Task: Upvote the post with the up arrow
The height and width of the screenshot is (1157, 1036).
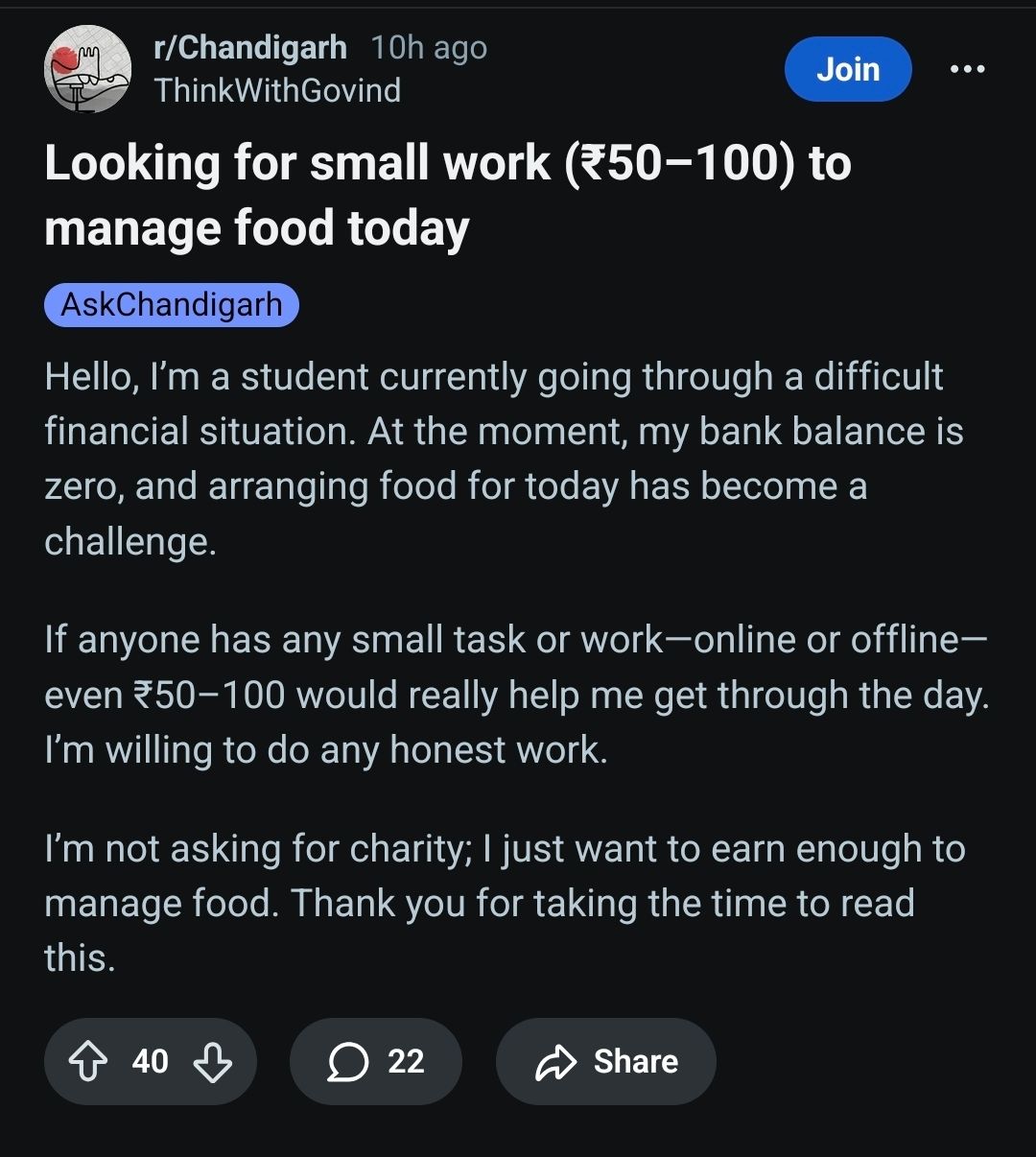Action: pos(88,1061)
